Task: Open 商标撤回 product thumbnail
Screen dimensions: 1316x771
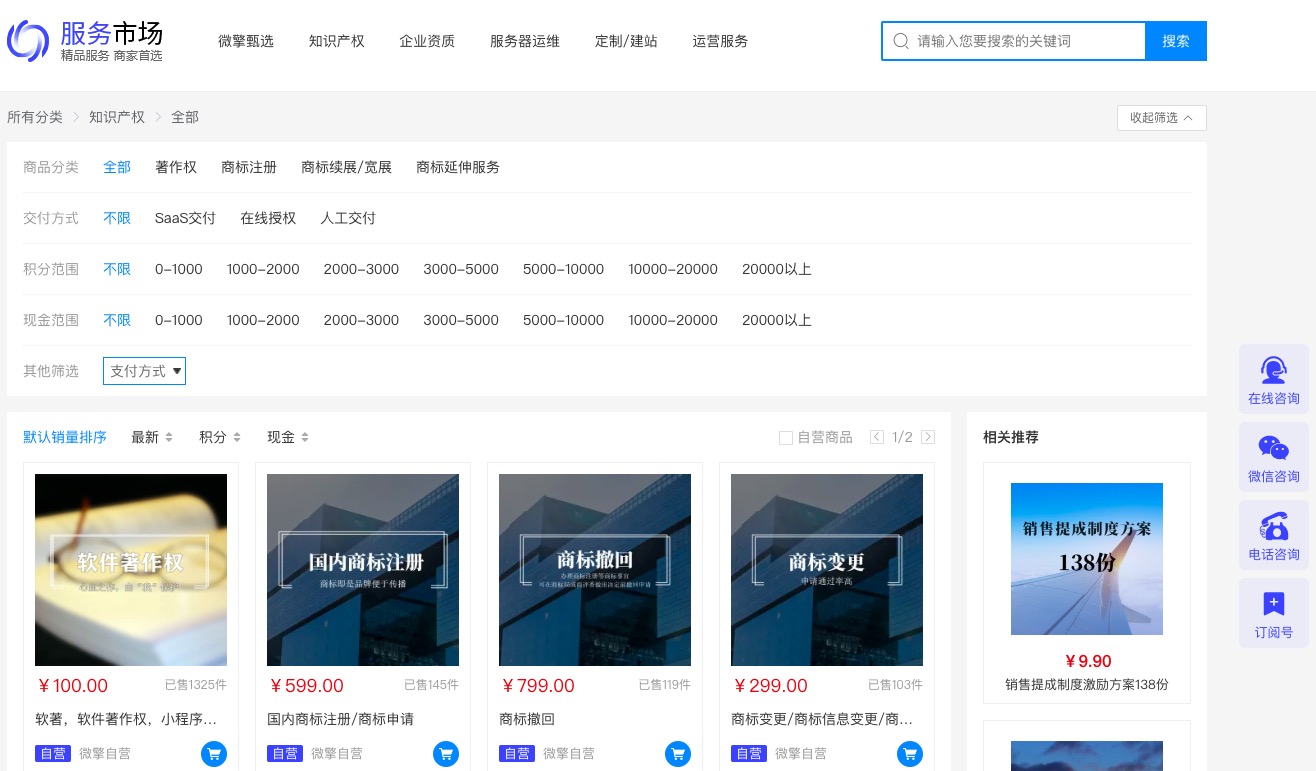Action: coord(595,570)
